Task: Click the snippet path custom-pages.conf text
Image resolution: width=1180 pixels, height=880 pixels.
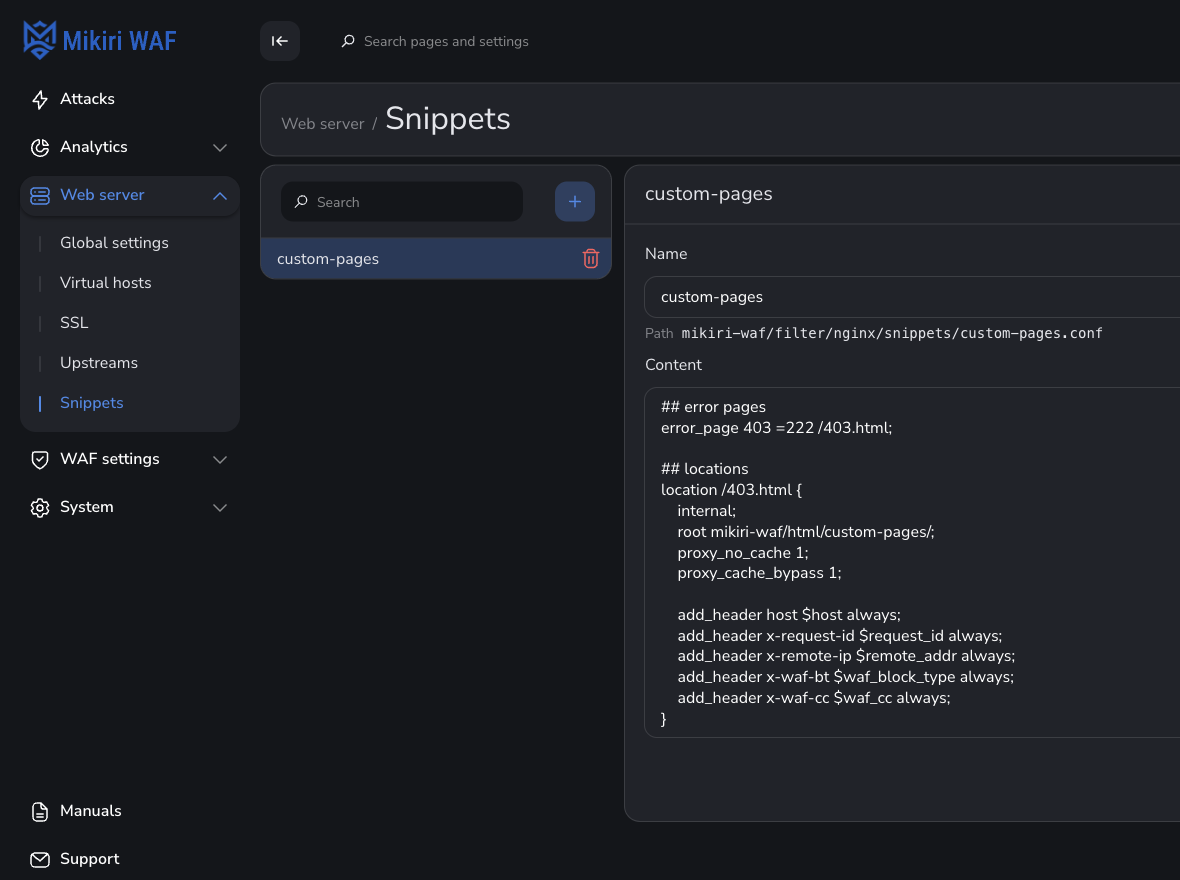Action: pyautogui.click(x=892, y=333)
